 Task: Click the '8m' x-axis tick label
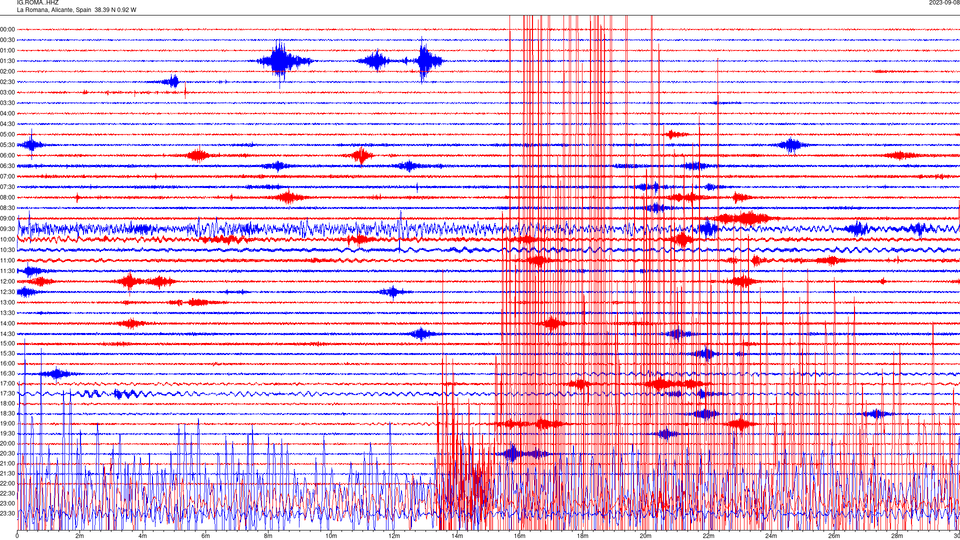coord(268,536)
